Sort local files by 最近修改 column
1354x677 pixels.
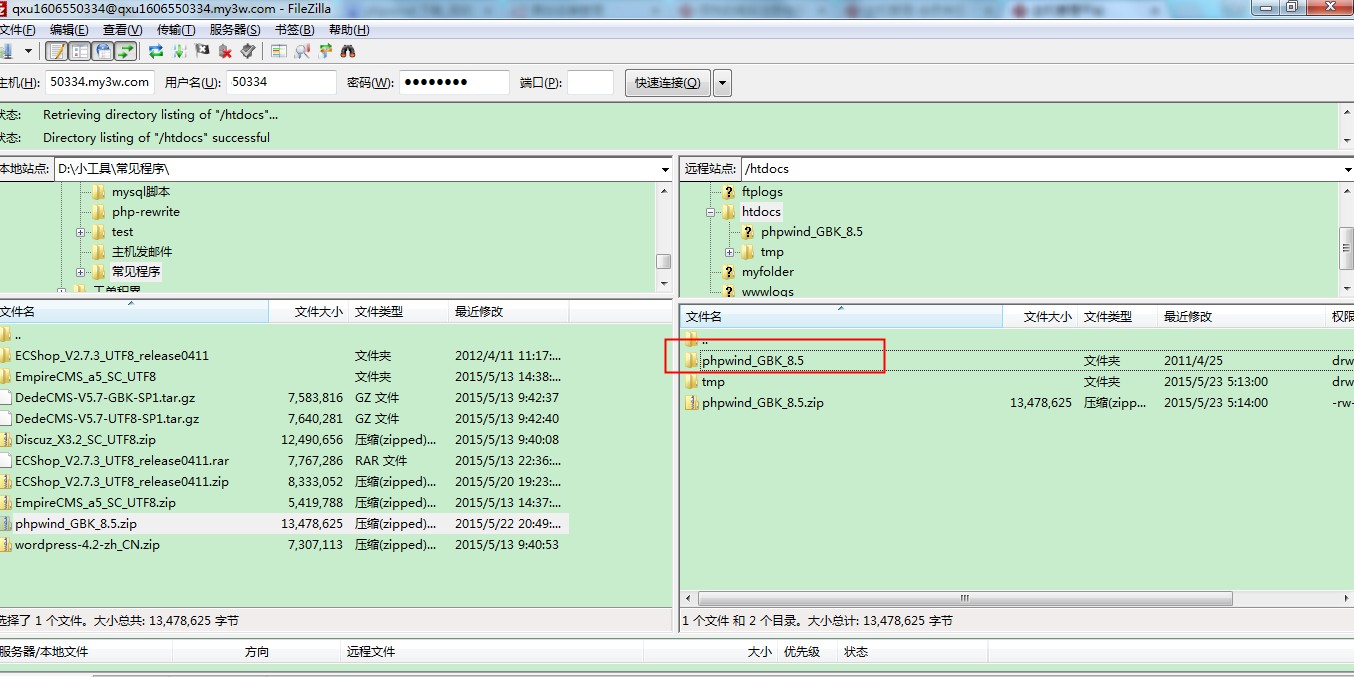pyautogui.click(x=508, y=312)
